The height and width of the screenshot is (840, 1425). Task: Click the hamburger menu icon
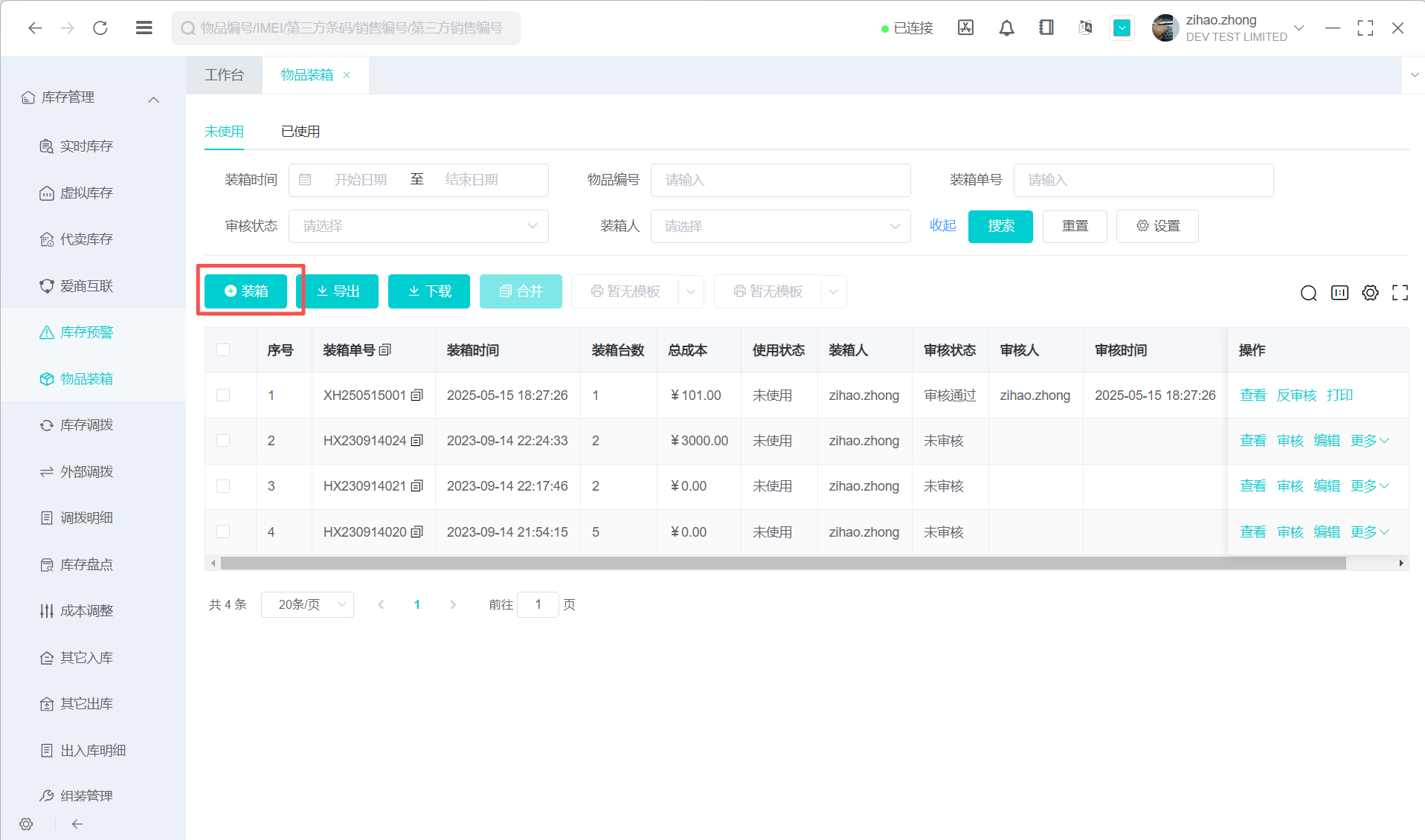click(144, 28)
